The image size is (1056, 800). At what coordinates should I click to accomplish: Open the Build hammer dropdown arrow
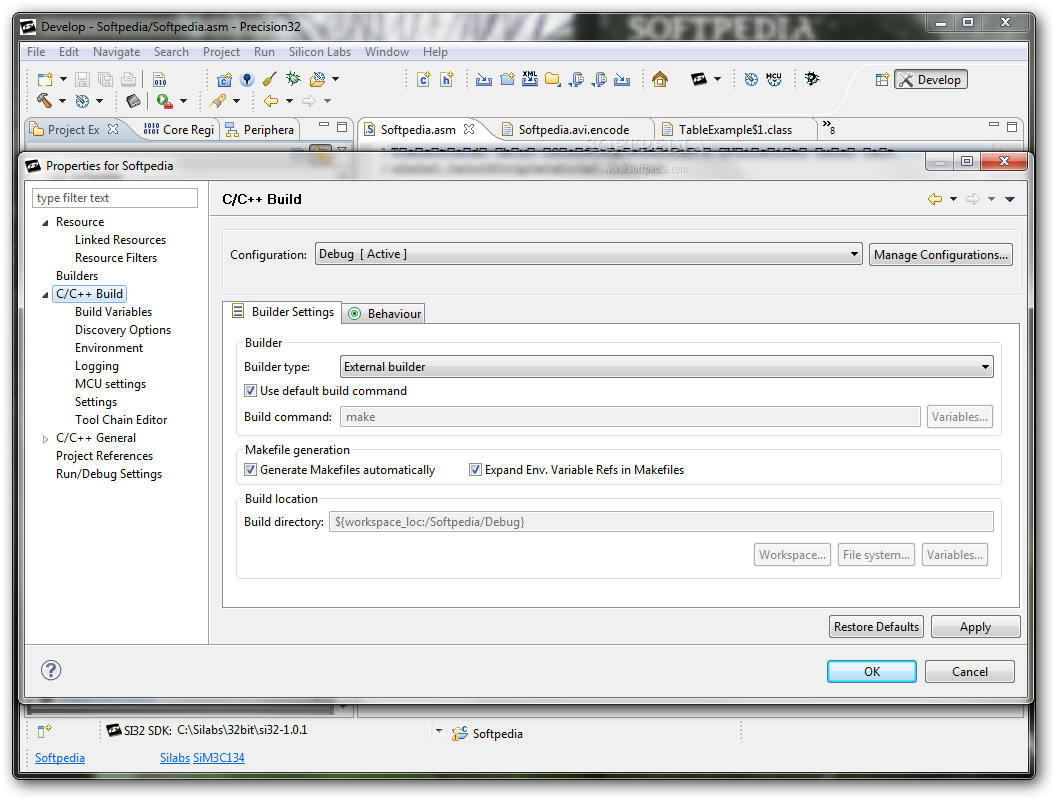click(62, 101)
